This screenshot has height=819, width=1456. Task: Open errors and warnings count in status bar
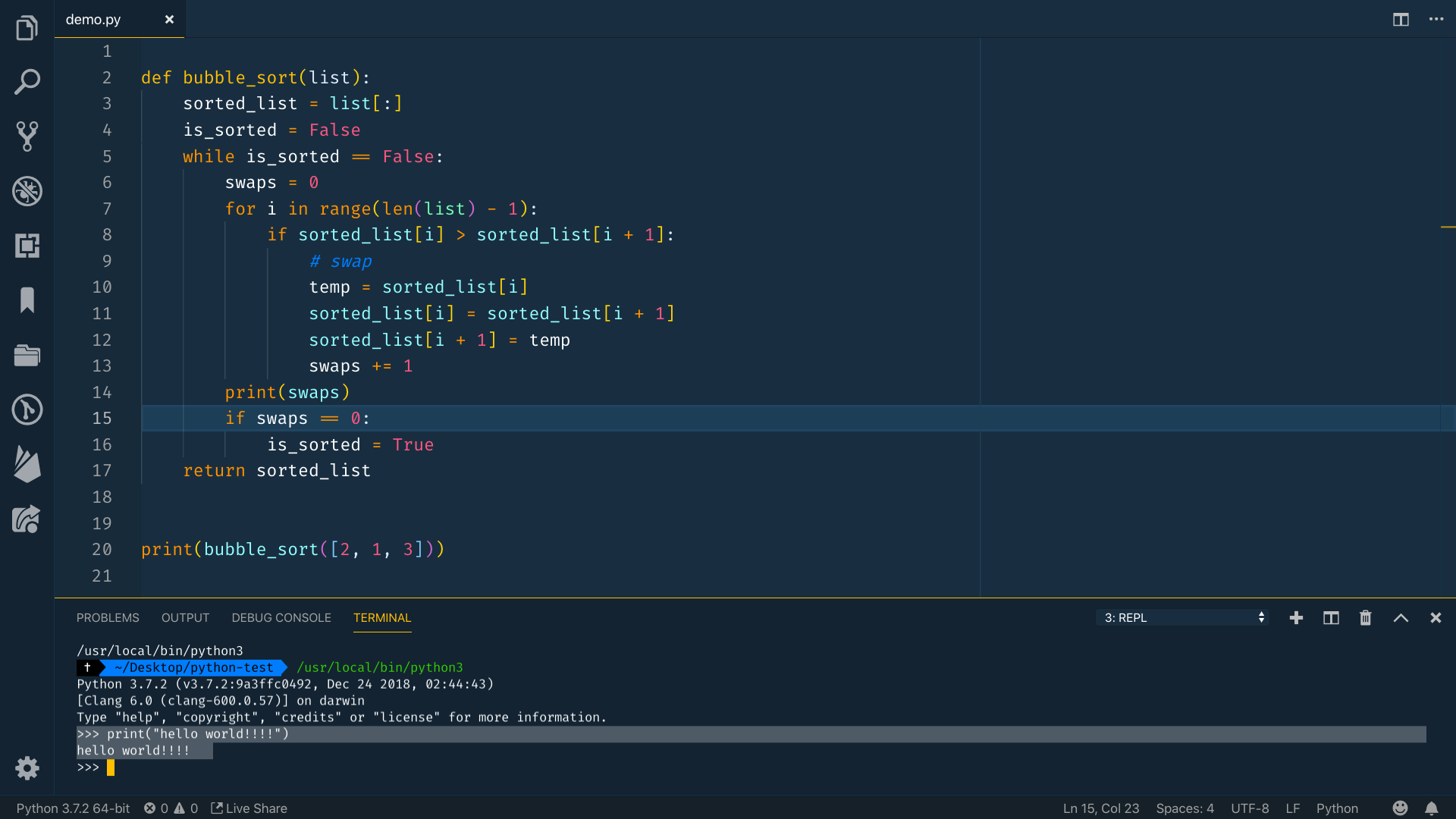pos(171,808)
